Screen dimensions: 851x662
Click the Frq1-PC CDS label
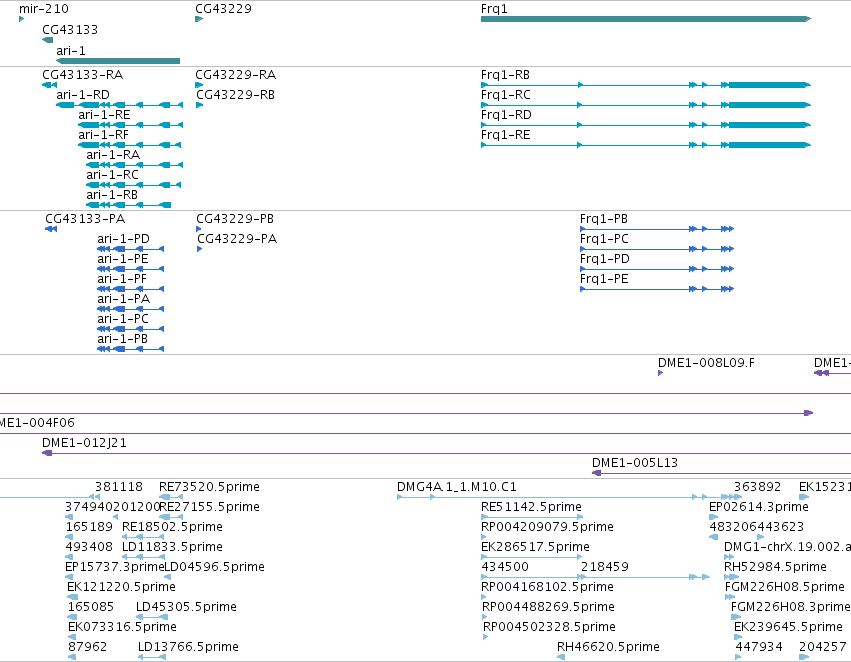[x=604, y=239]
